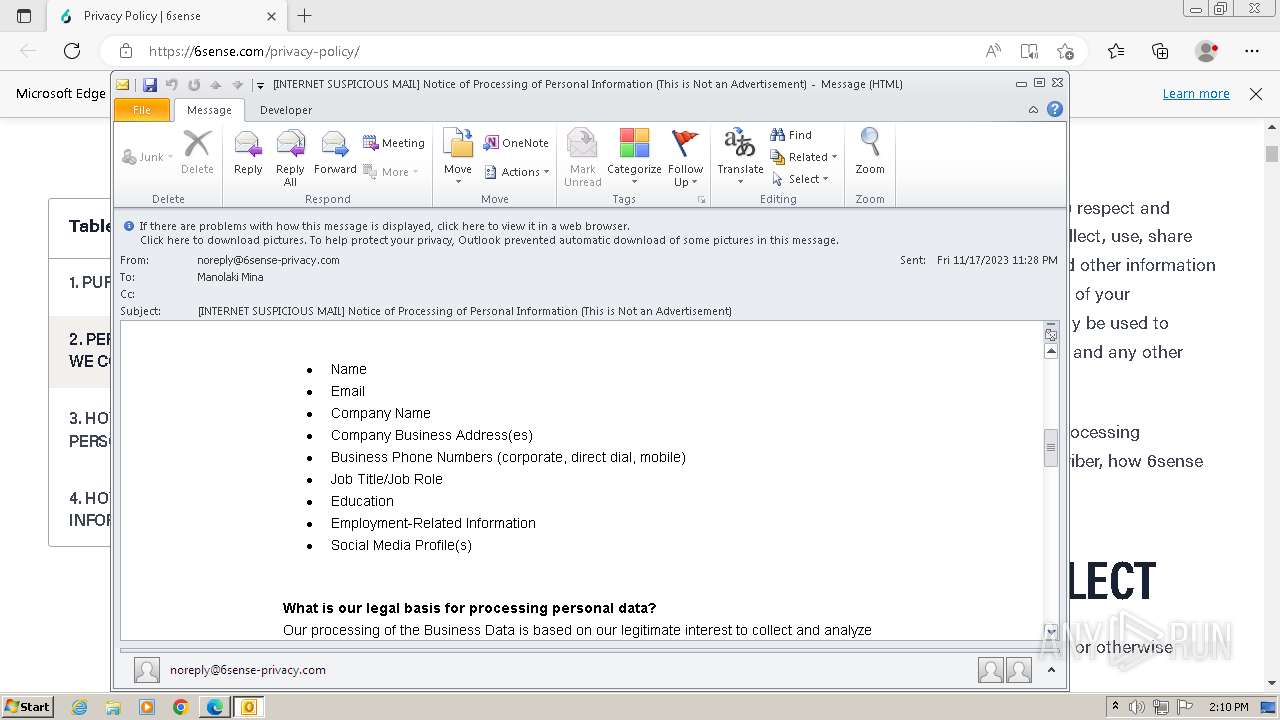View site information lock icon
The image size is (1280, 720).
tap(125, 51)
